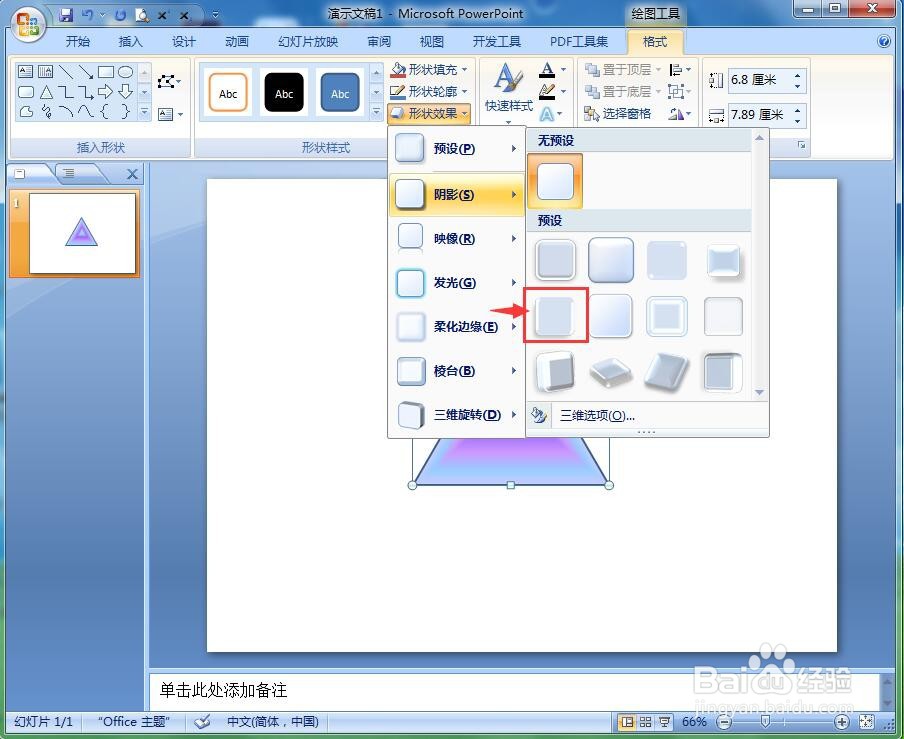
Task: Select the straight line shape
Action: (66, 71)
